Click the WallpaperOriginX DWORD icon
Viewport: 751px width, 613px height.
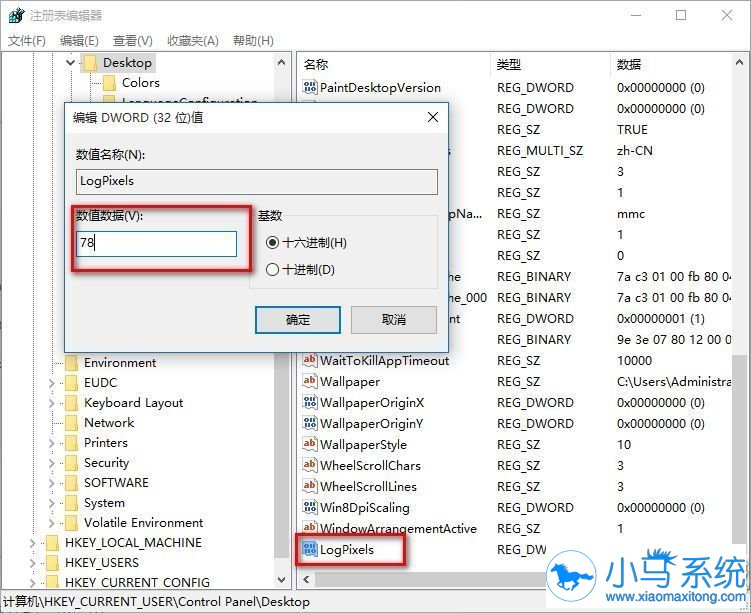(x=310, y=402)
